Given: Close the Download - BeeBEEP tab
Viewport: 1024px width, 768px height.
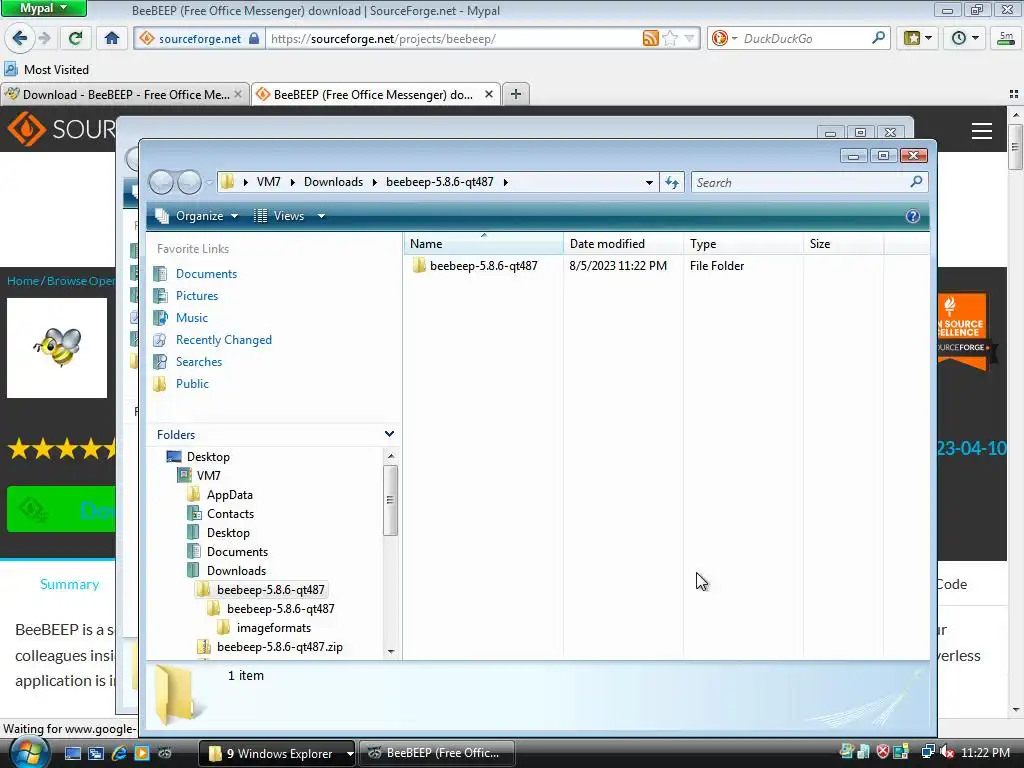Looking at the screenshot, I should [238, 95].
